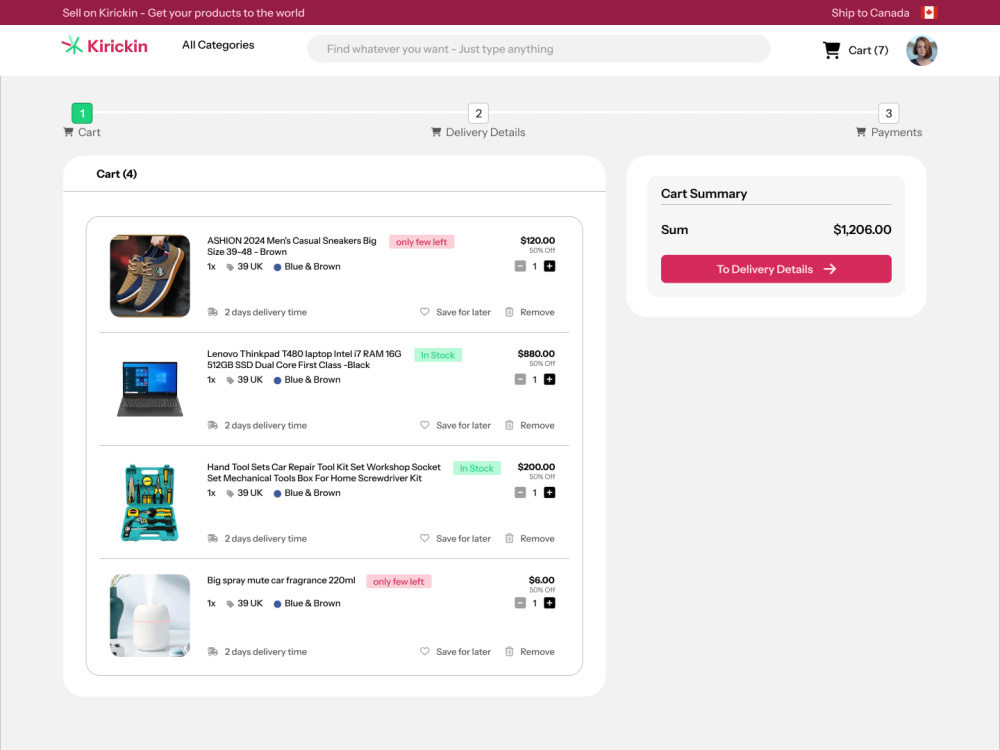This screenshot has height=750, width=1000.
Task: Decrease quantity of car fragrance spray
Action: tap(520, 603)
